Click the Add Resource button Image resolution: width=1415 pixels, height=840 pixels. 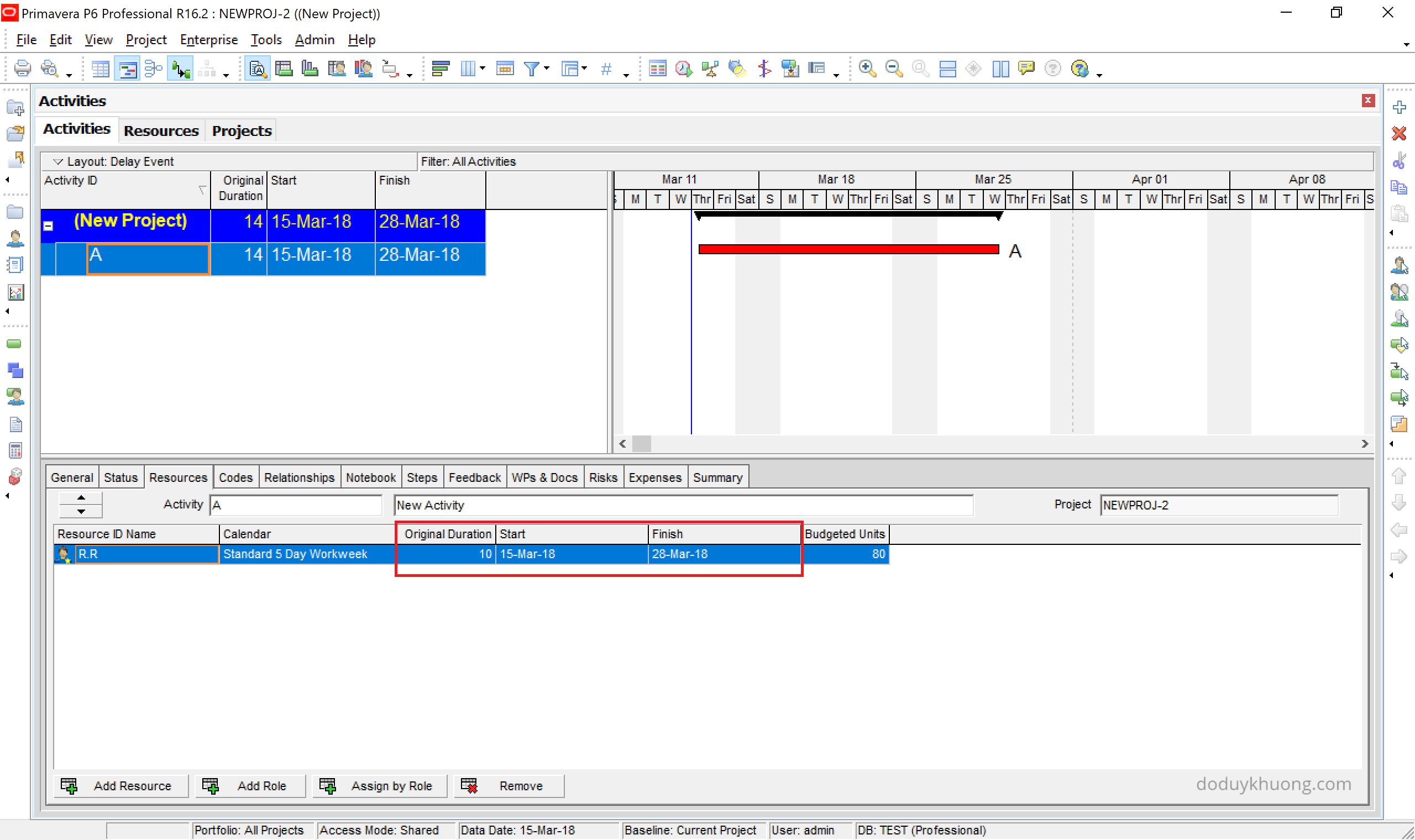121,786
